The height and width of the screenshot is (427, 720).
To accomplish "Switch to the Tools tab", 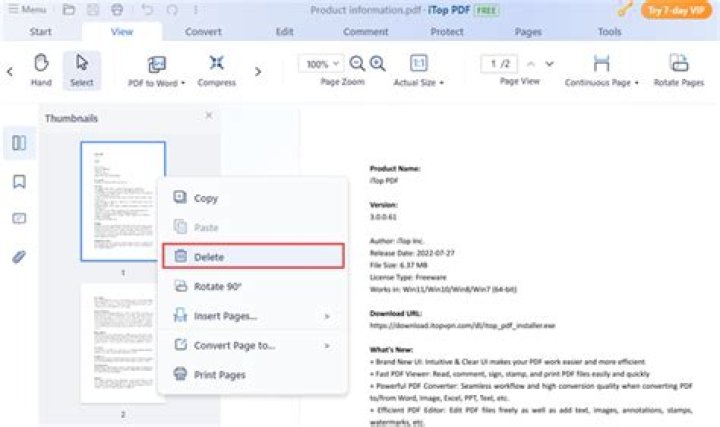I will [609, 32].
